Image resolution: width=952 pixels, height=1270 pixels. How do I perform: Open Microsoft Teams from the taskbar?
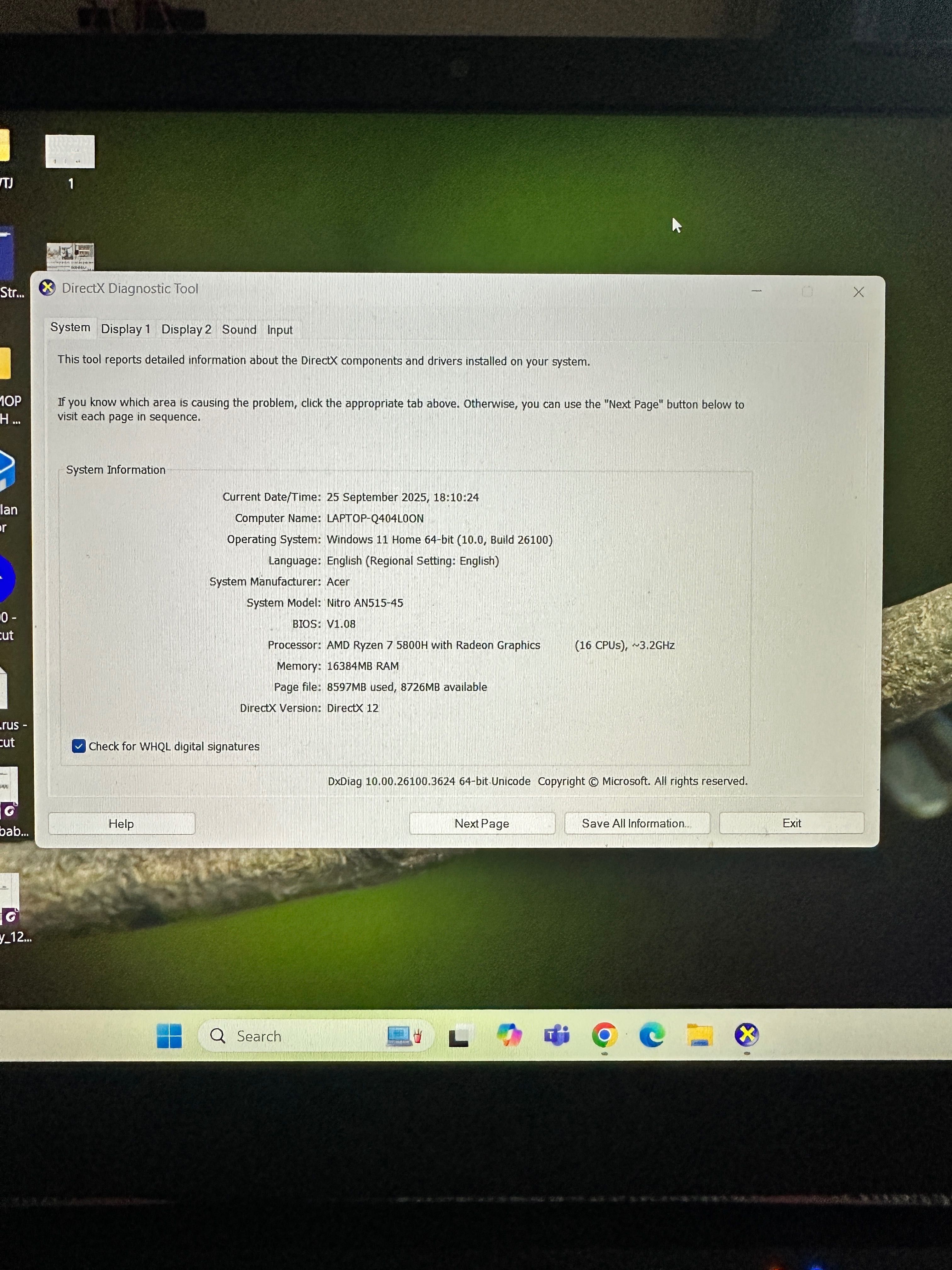557,1035
